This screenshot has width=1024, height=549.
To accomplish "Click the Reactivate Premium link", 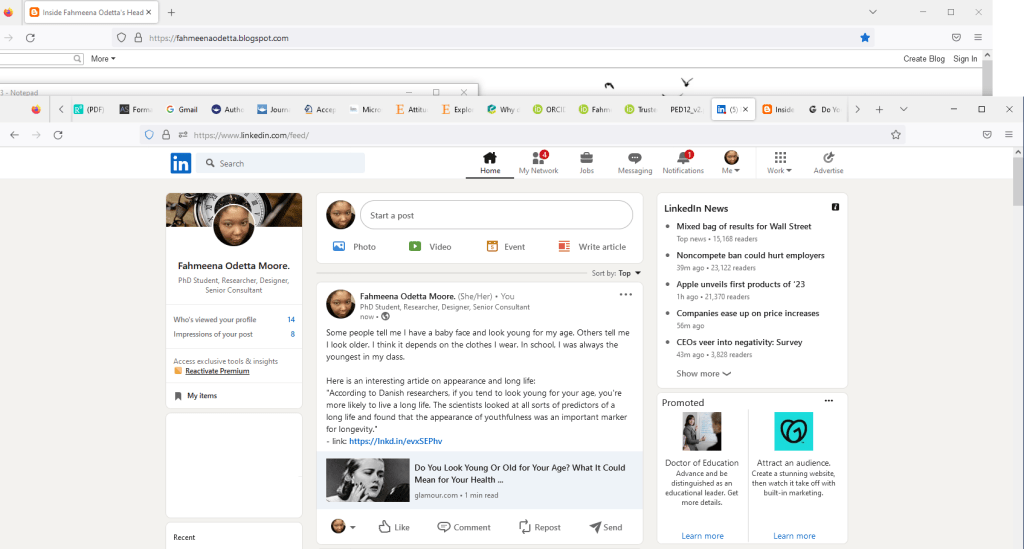I will pos(216,371).
